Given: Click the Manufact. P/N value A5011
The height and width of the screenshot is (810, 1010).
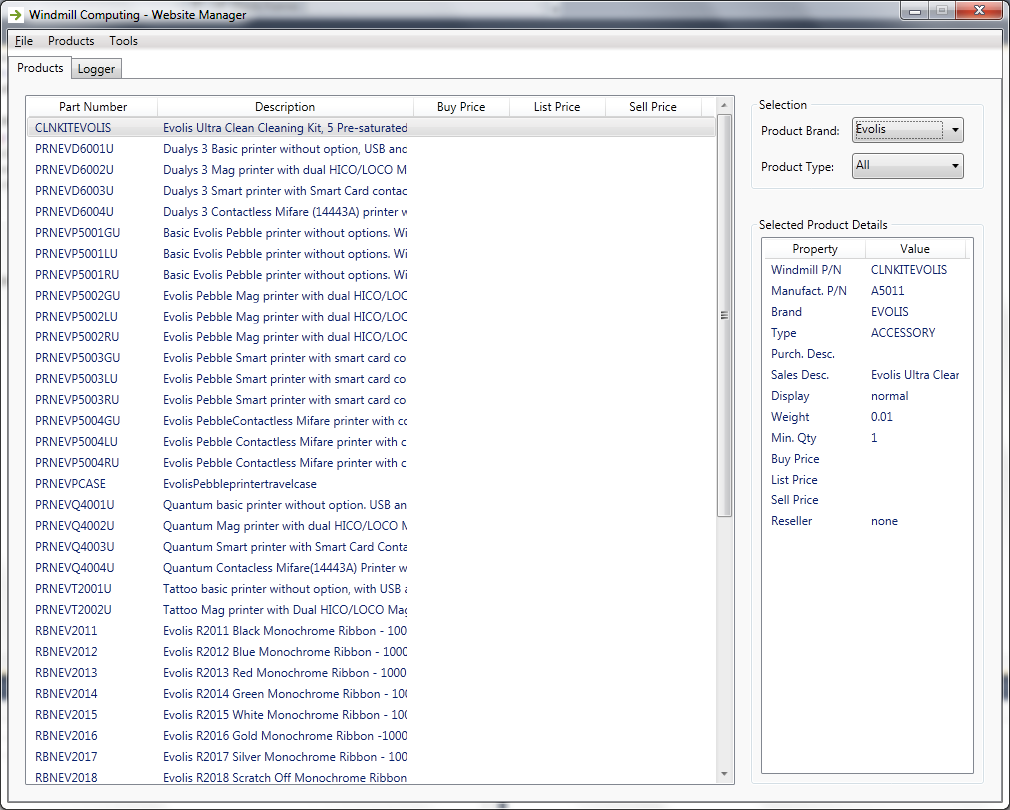Looking at the screenshot, I should point(888,291).
